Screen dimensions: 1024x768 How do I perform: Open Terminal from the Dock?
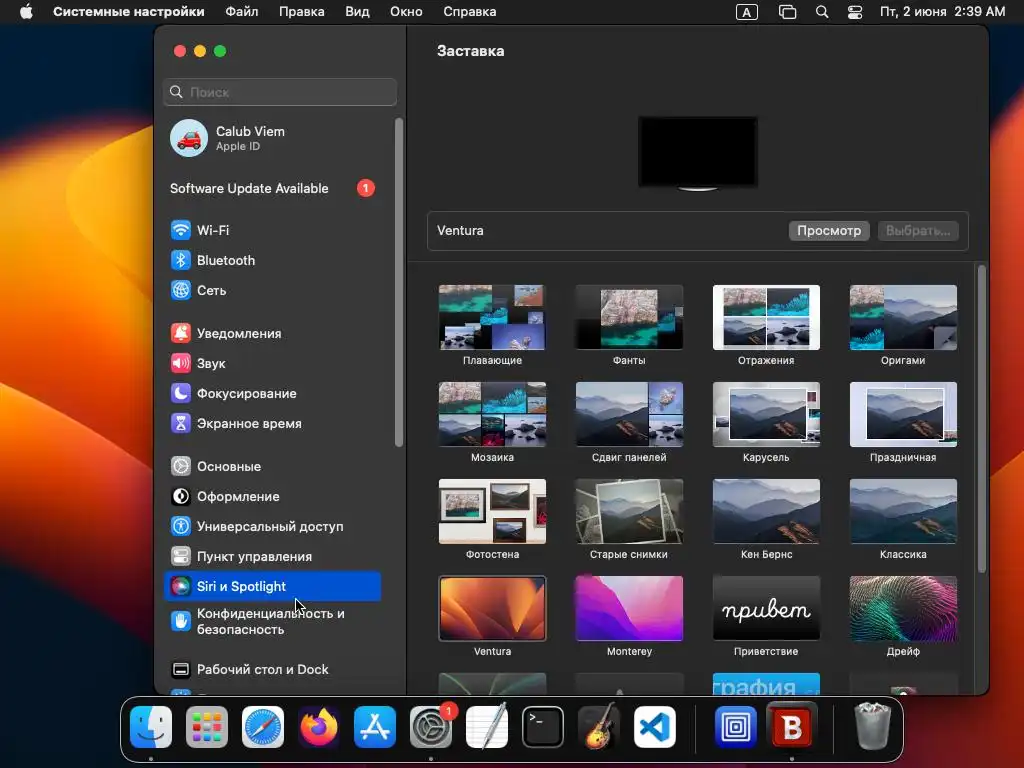point(543,727)
